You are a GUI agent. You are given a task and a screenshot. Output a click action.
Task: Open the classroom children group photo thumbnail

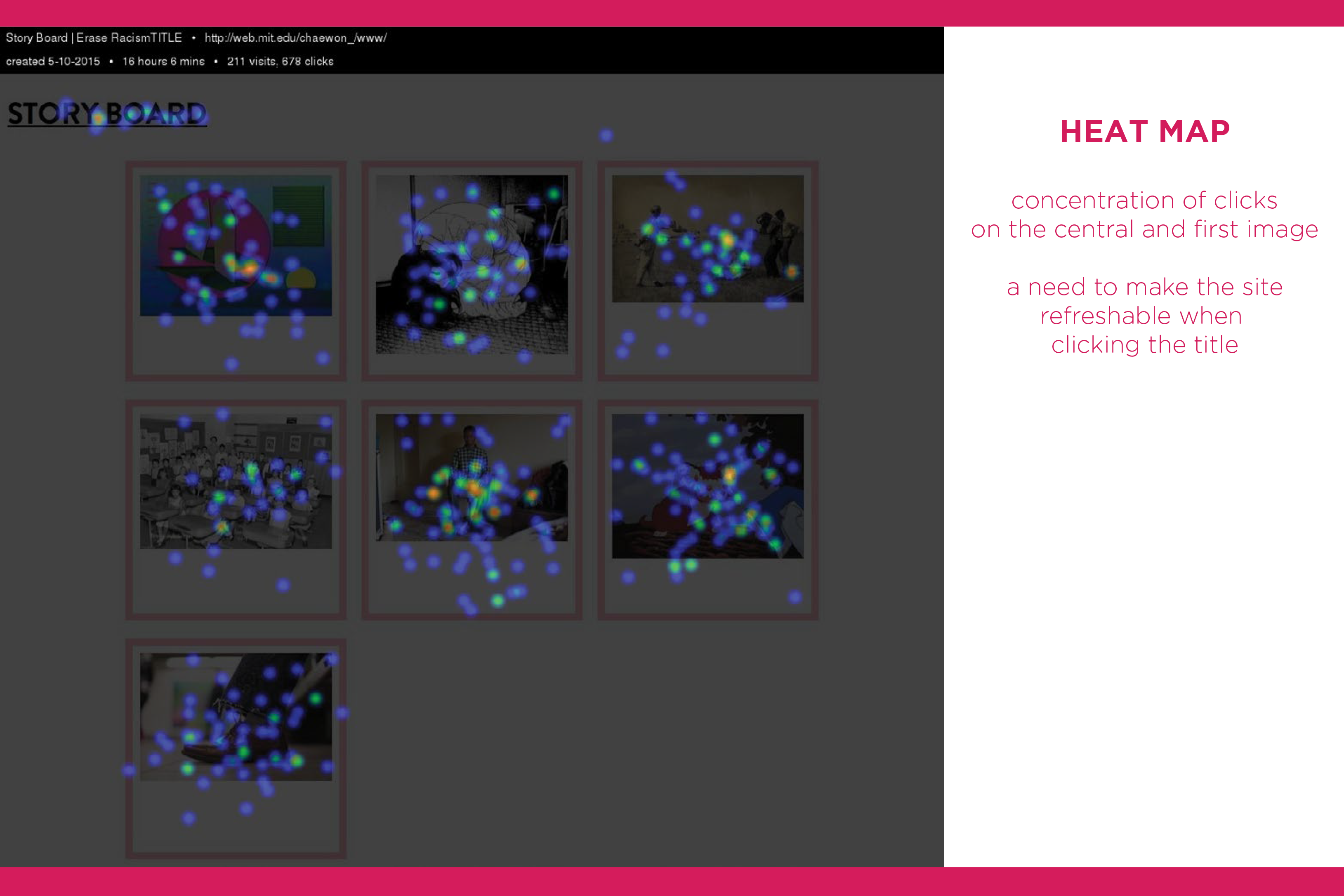pyautogui.click(x=236, y=481)
